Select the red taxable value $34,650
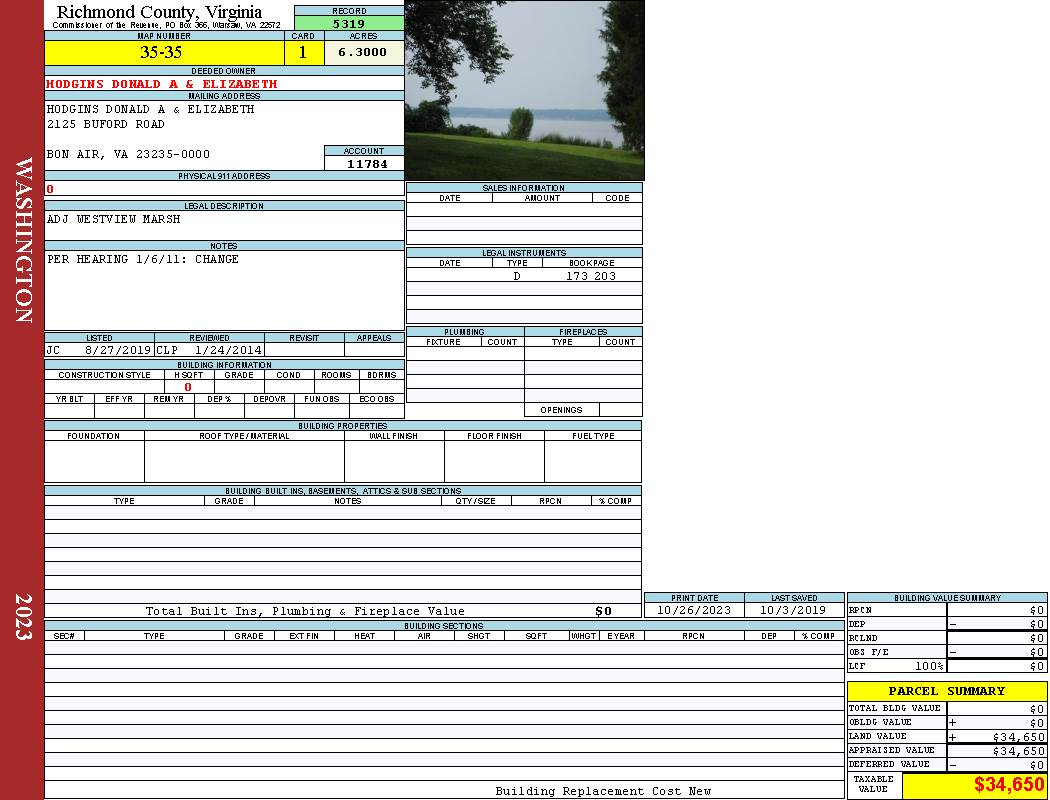Viewport: 1050px width, 800px height. pyautogui.click(x=1009, y=785)
